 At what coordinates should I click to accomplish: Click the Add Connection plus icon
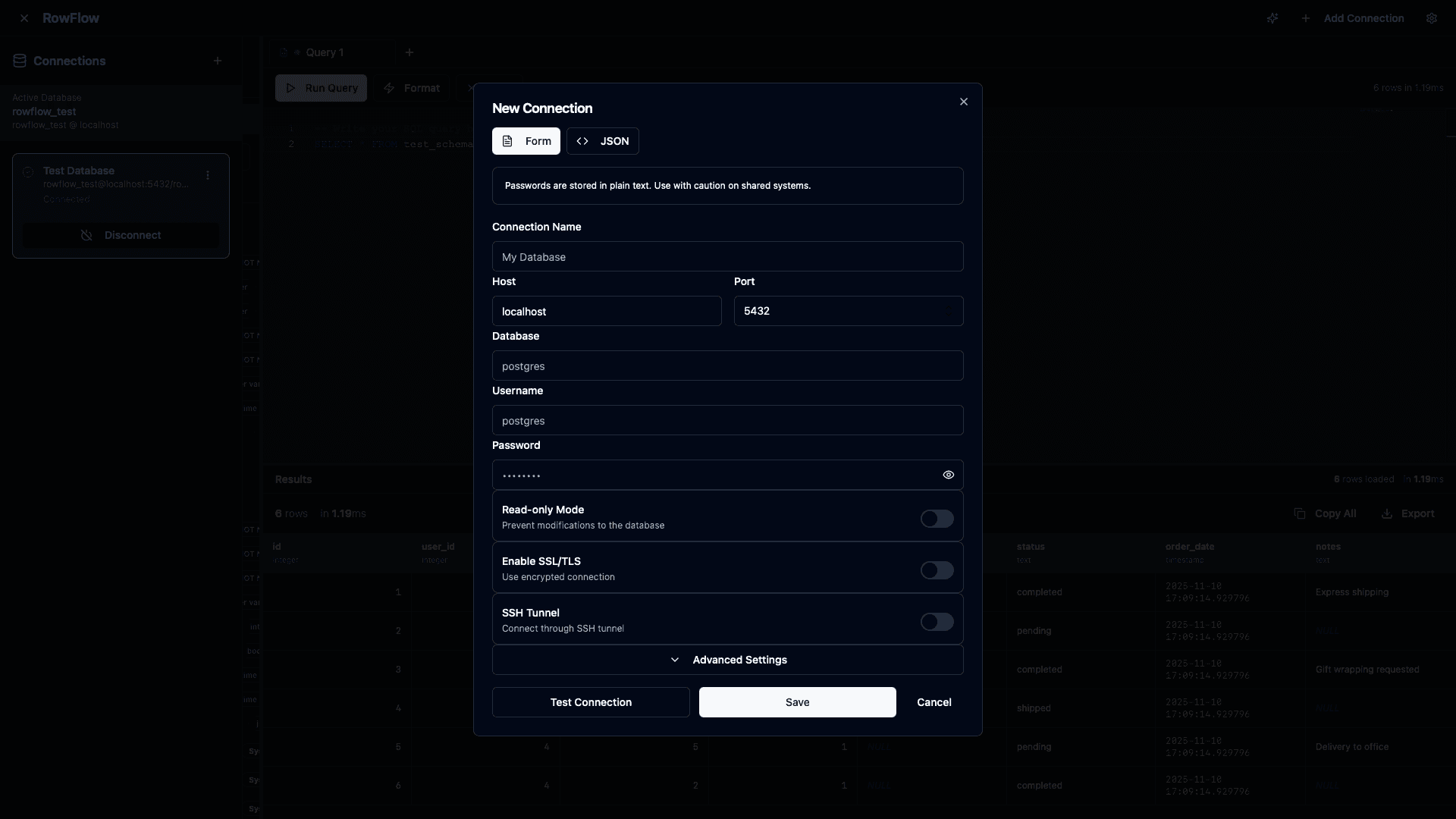pos(1305,18)
